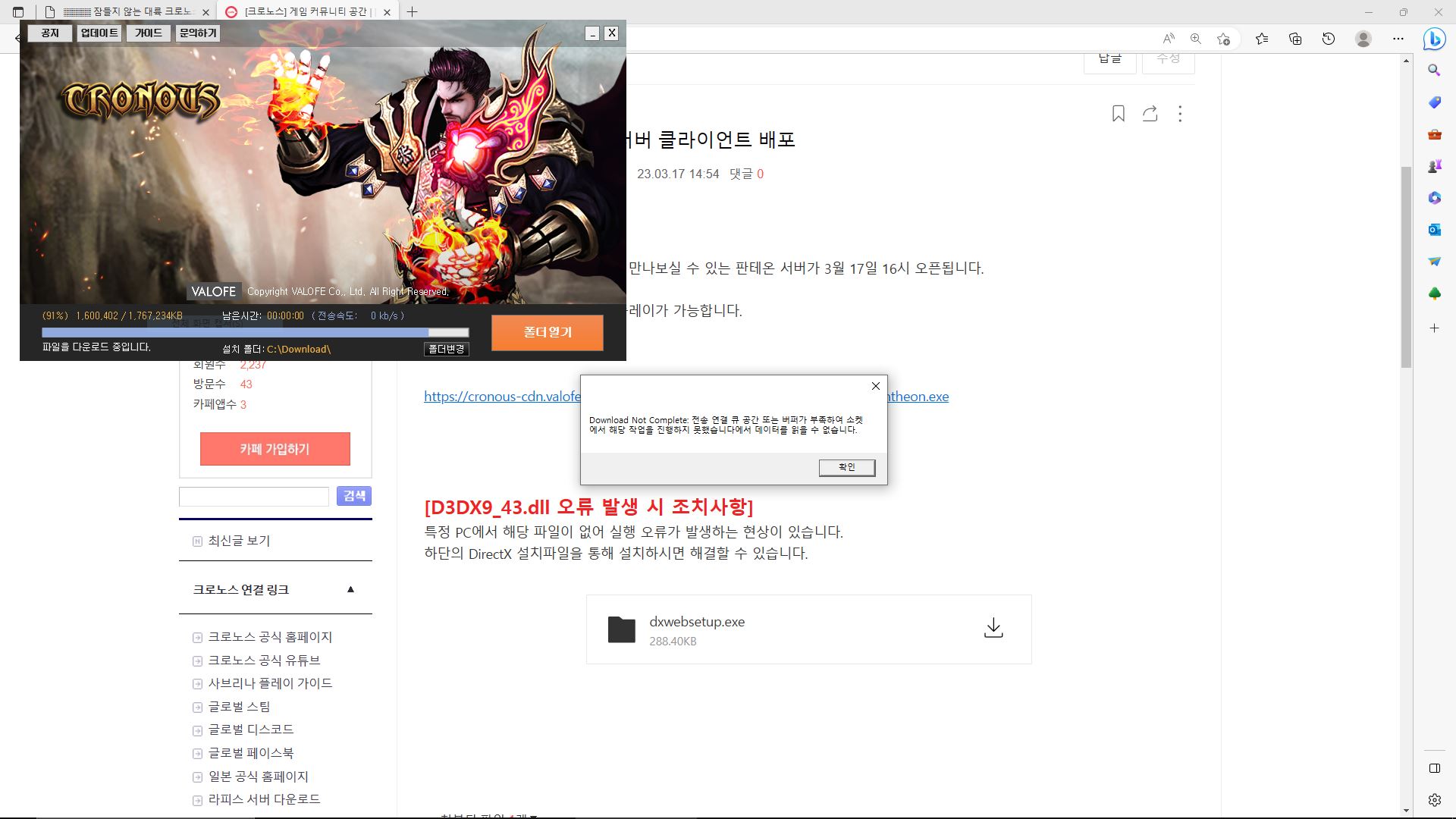Open the Bing Copilot sidebar button
The image size is (1456, 819).
click(1434, 39)
